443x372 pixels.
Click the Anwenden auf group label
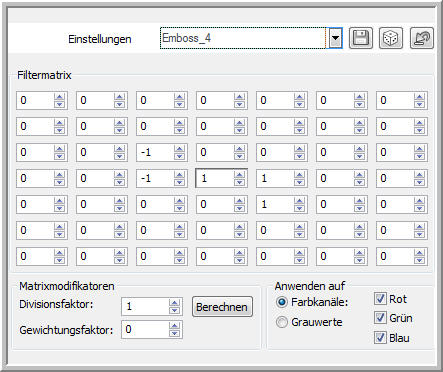[310, 286]
